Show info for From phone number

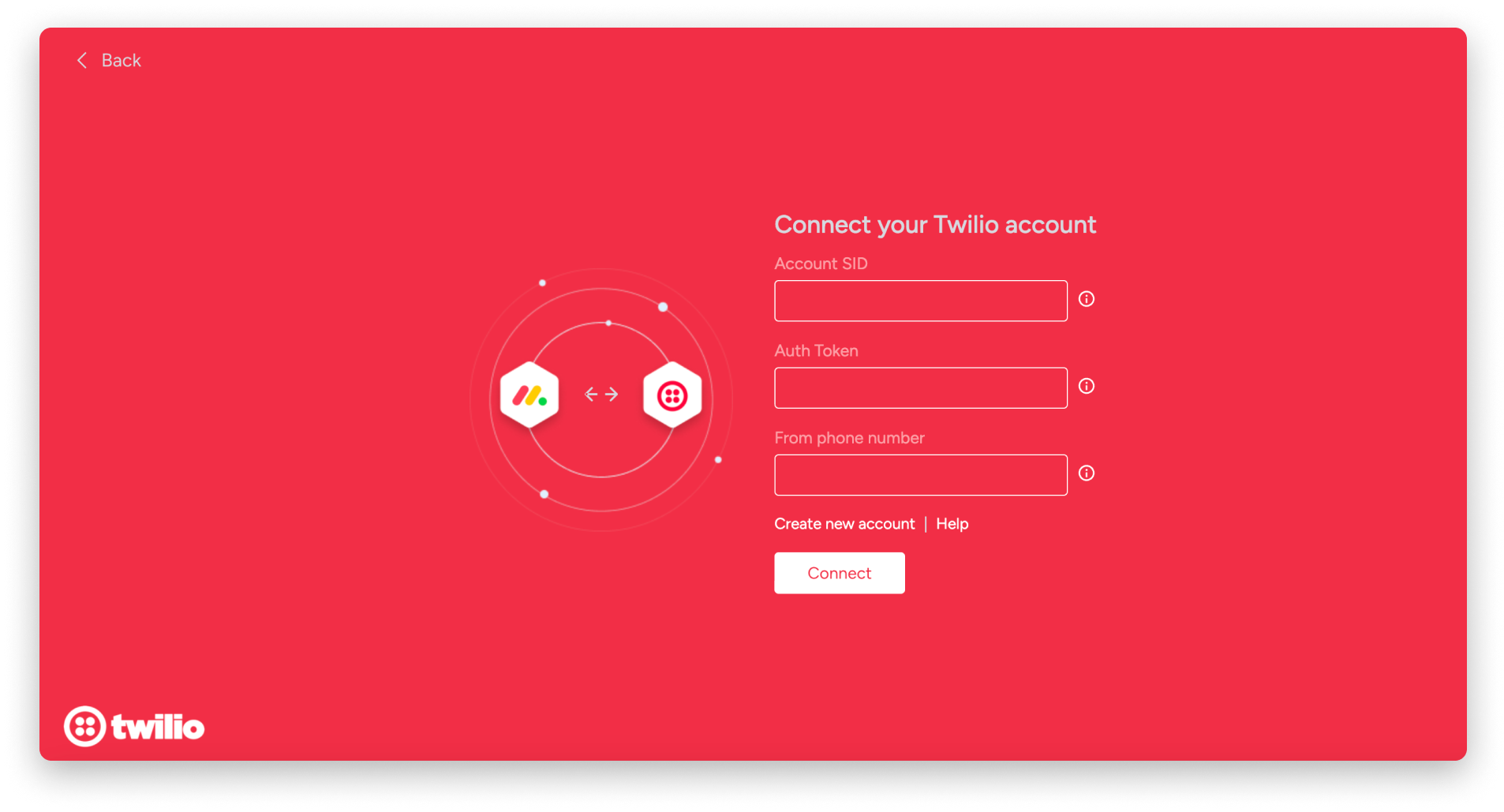point(1087,473)
